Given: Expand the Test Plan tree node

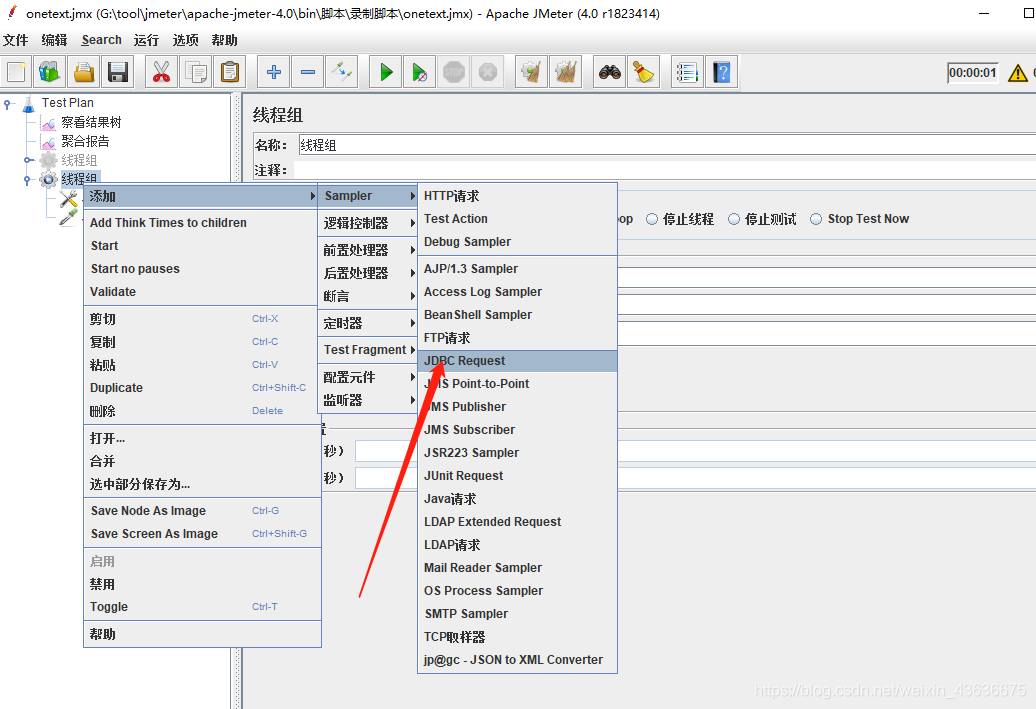Looking at the screenshot, I should click(x=7, y=103).
